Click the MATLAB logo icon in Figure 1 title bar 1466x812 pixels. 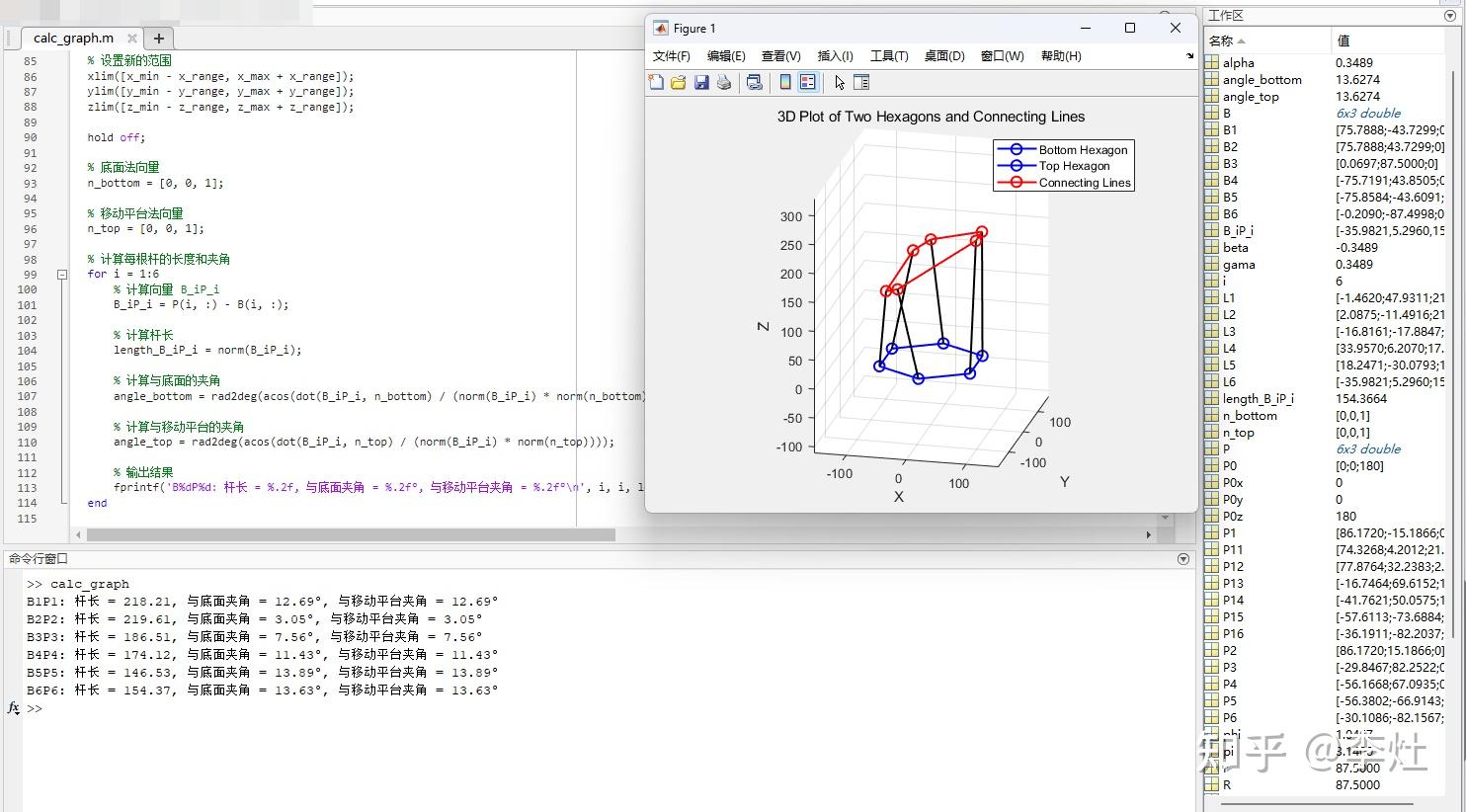click(661, 28)
